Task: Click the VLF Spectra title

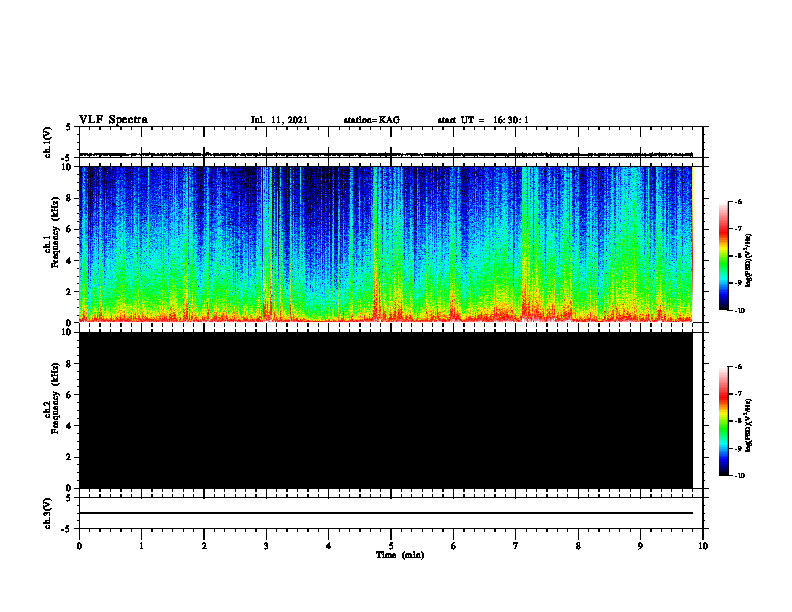Action: click(113, 120)
